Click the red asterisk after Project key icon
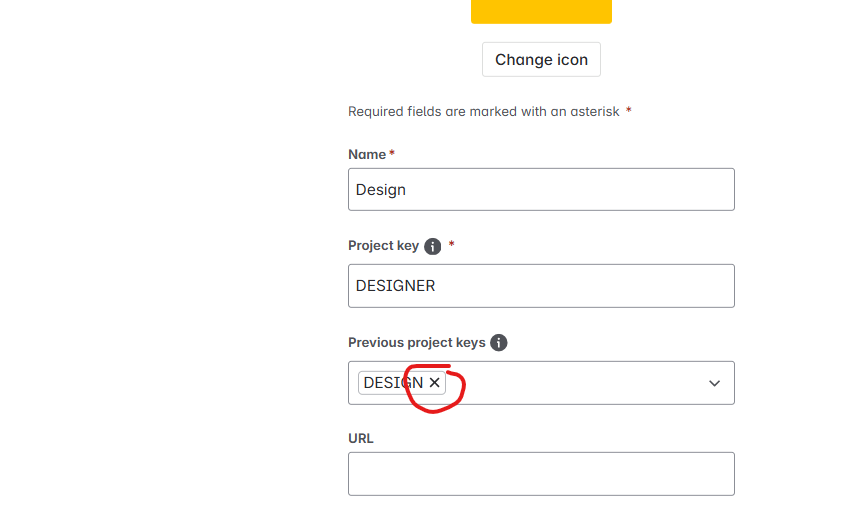The image size is (857, 521). [452, 245]
